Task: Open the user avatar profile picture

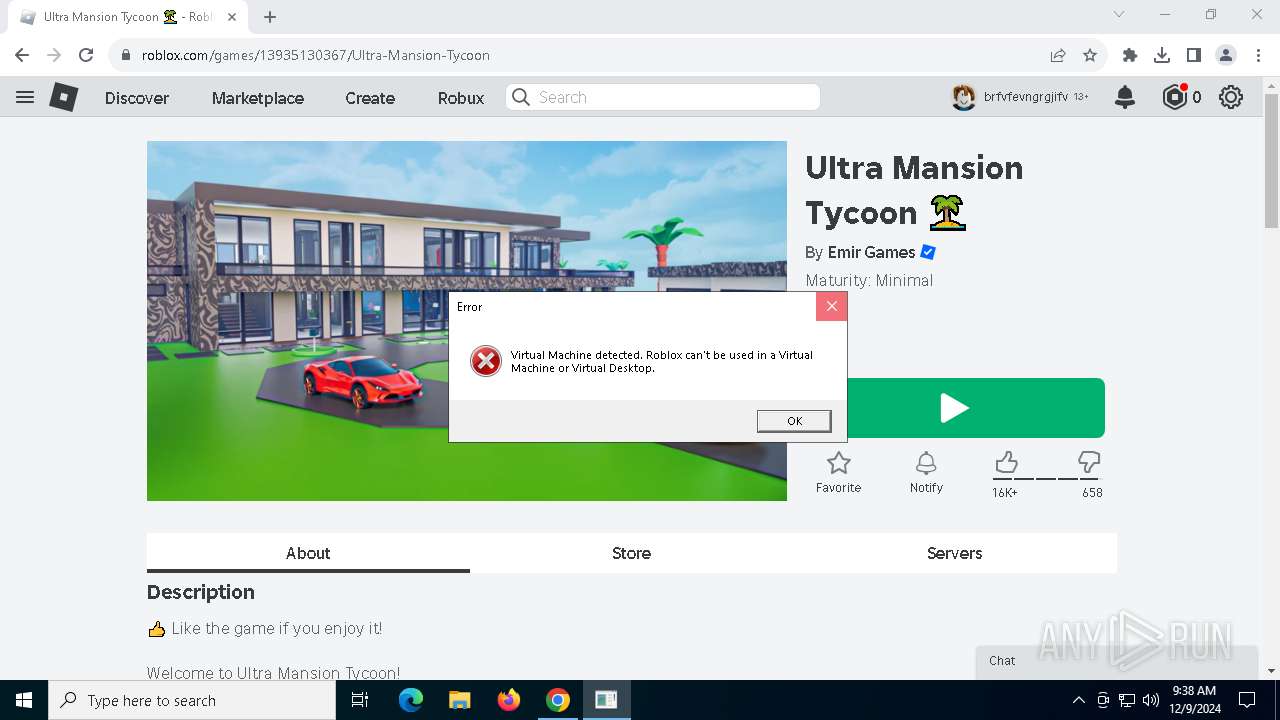Action: (x=963, y=97)
